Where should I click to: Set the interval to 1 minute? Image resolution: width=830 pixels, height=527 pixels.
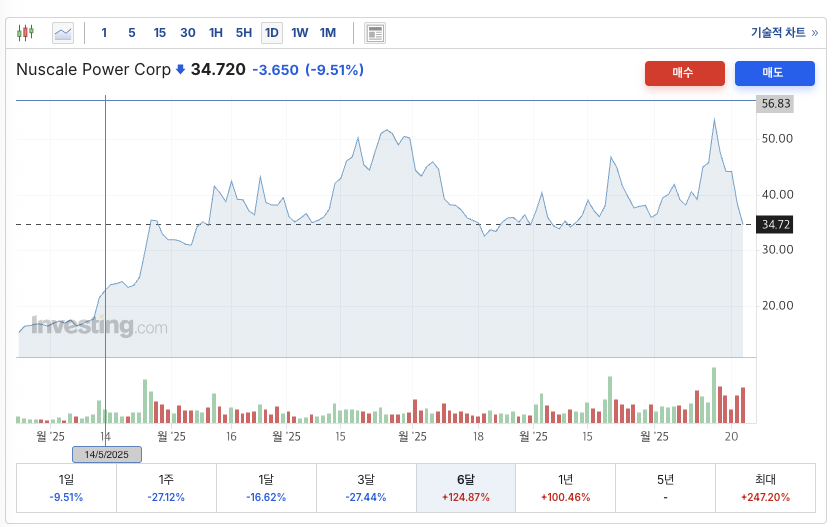pos(104,33)
